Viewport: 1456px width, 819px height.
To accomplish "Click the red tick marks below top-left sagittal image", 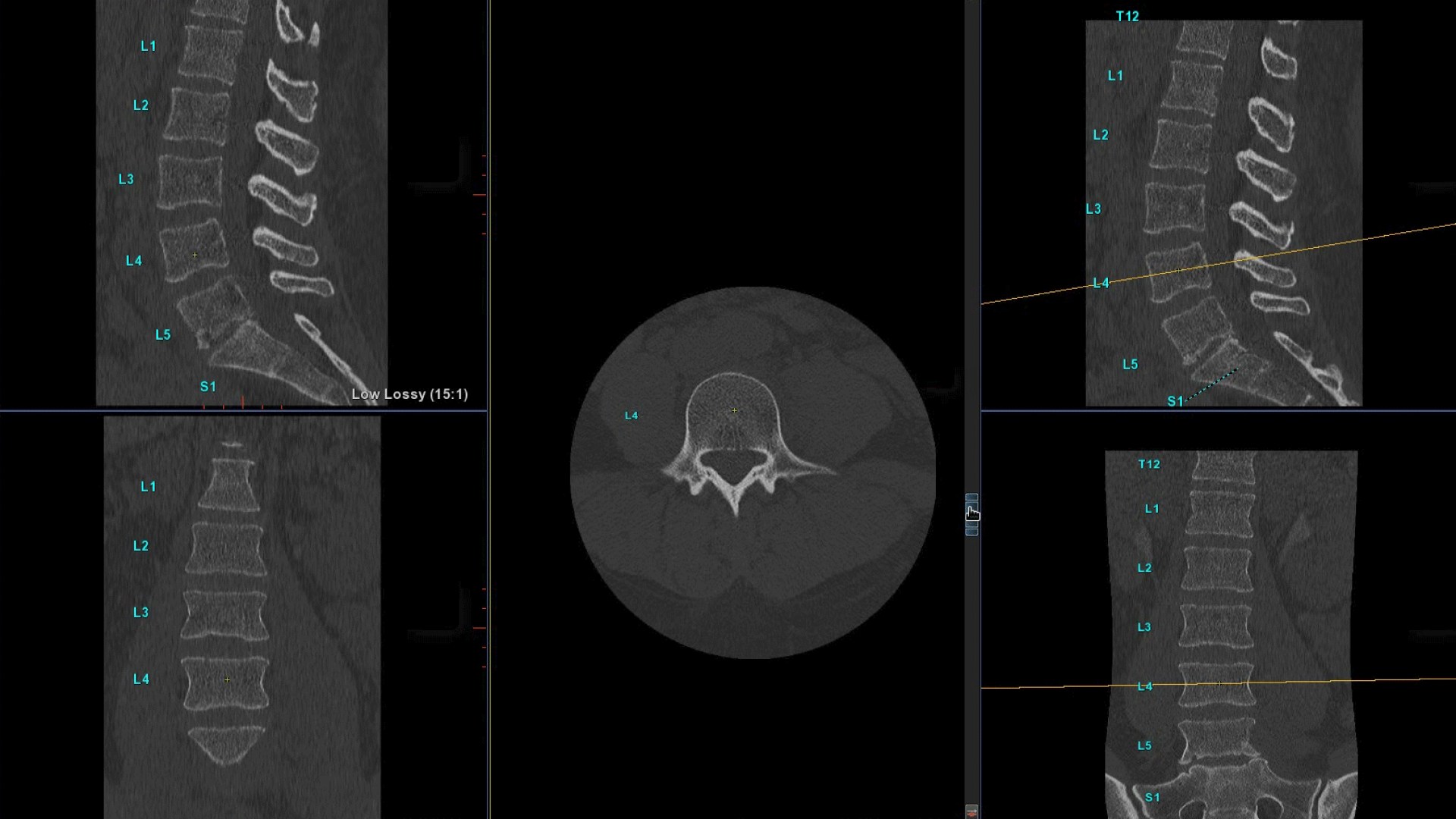I will (x=243, y=403).
